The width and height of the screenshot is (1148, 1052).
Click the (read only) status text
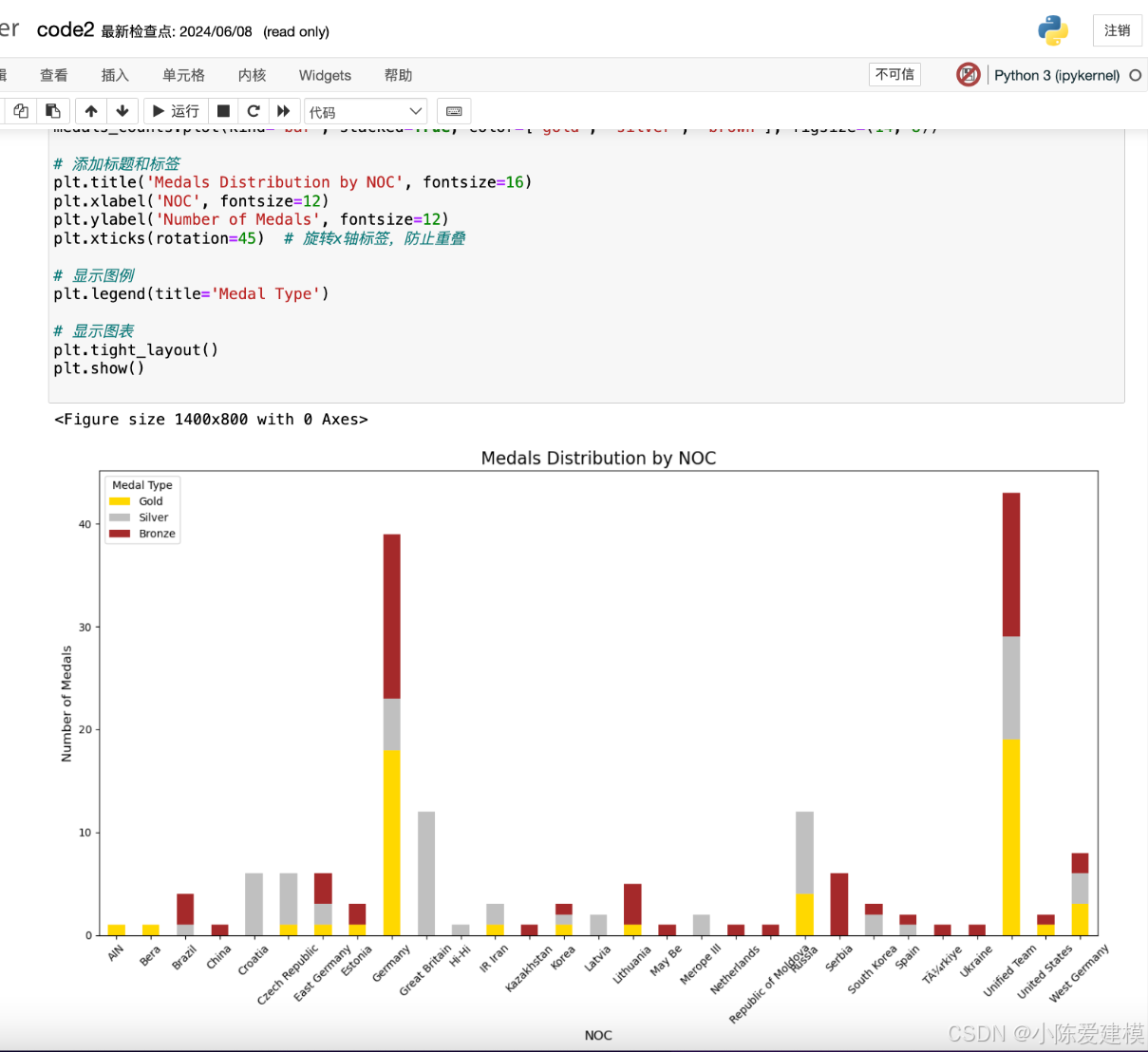pos(296,31)
